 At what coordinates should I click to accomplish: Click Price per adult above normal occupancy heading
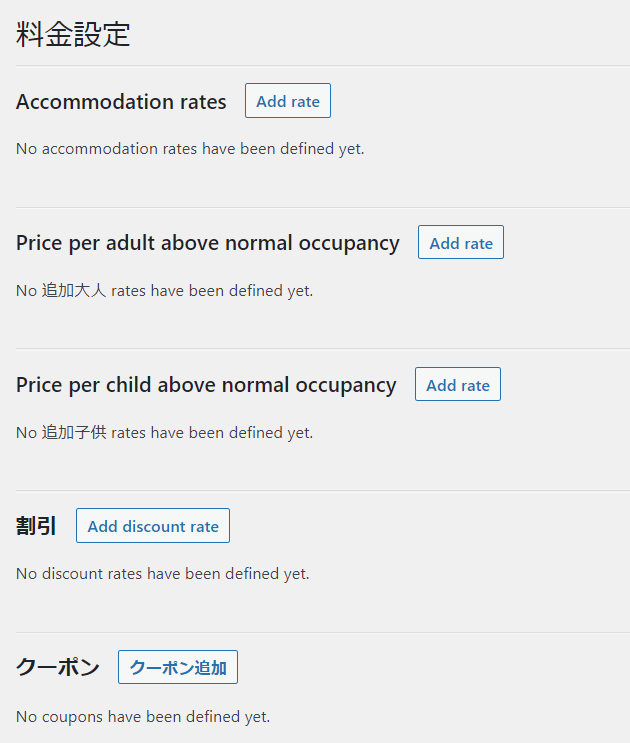point(208,243)
